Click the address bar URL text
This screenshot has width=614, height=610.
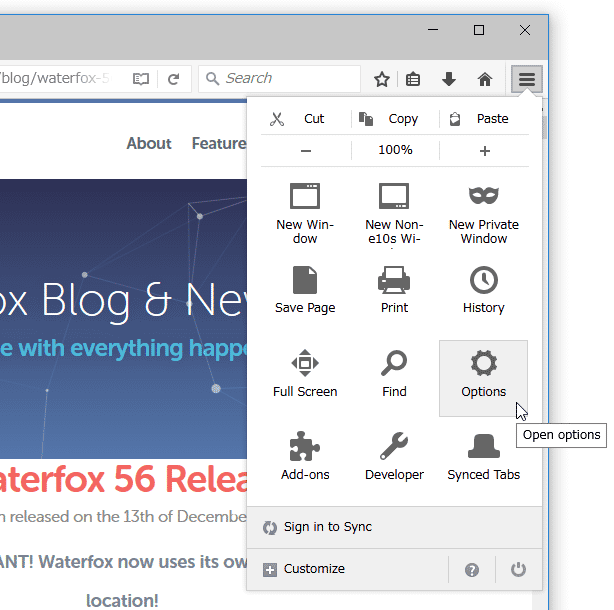55,78
